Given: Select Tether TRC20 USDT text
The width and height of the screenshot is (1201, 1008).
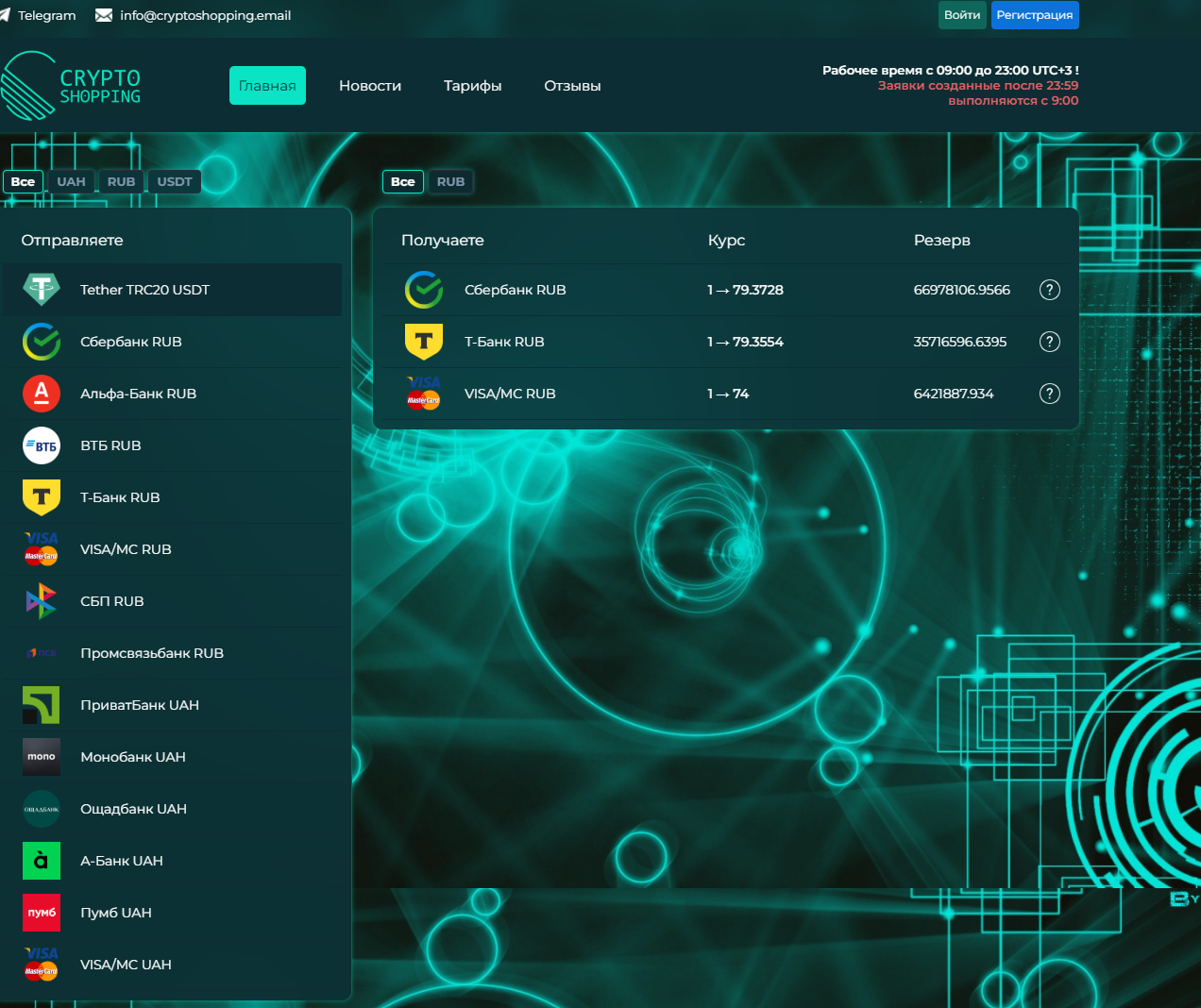Looking at the screenshot, I should (x=144, y=290).
